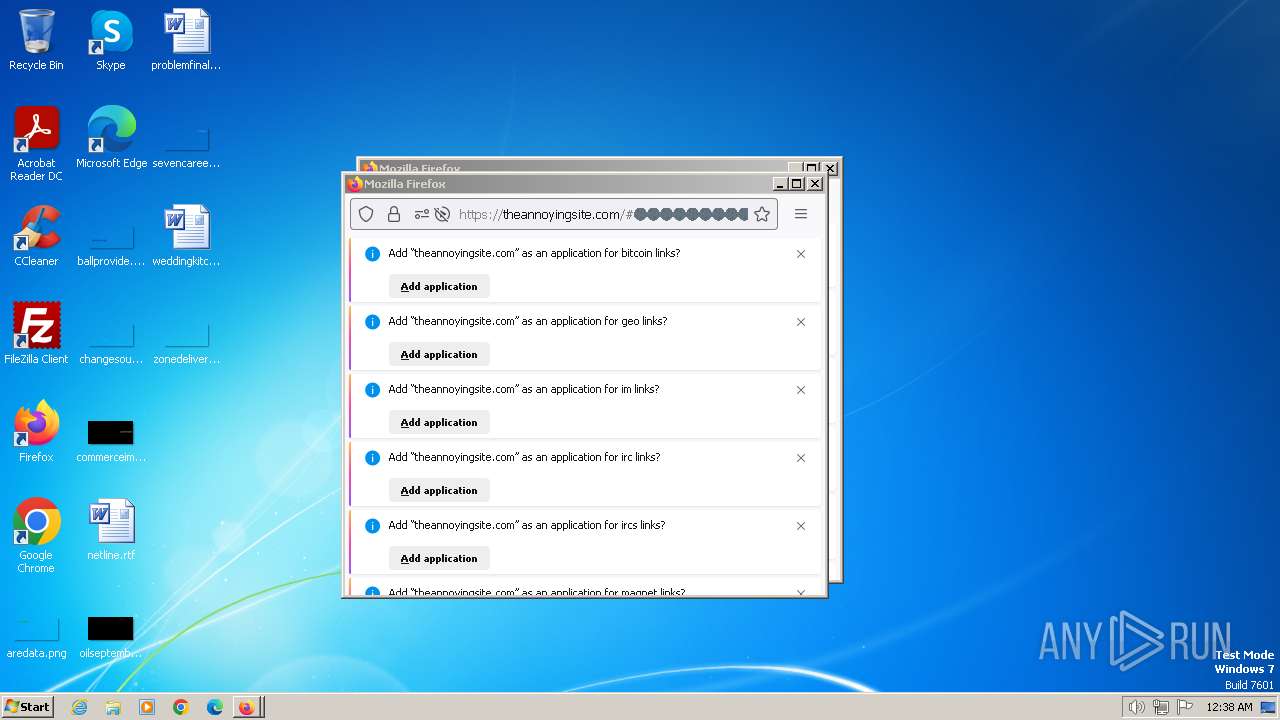Close the background Mozilla Firefox window
This screenshot has height=720, width=1280.
pyautogui.click(x=831, y=168)
